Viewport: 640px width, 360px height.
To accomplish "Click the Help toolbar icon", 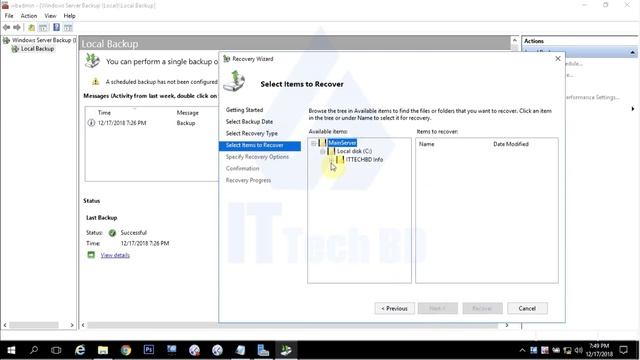I will pyautogui.click(x=56, y=27).
